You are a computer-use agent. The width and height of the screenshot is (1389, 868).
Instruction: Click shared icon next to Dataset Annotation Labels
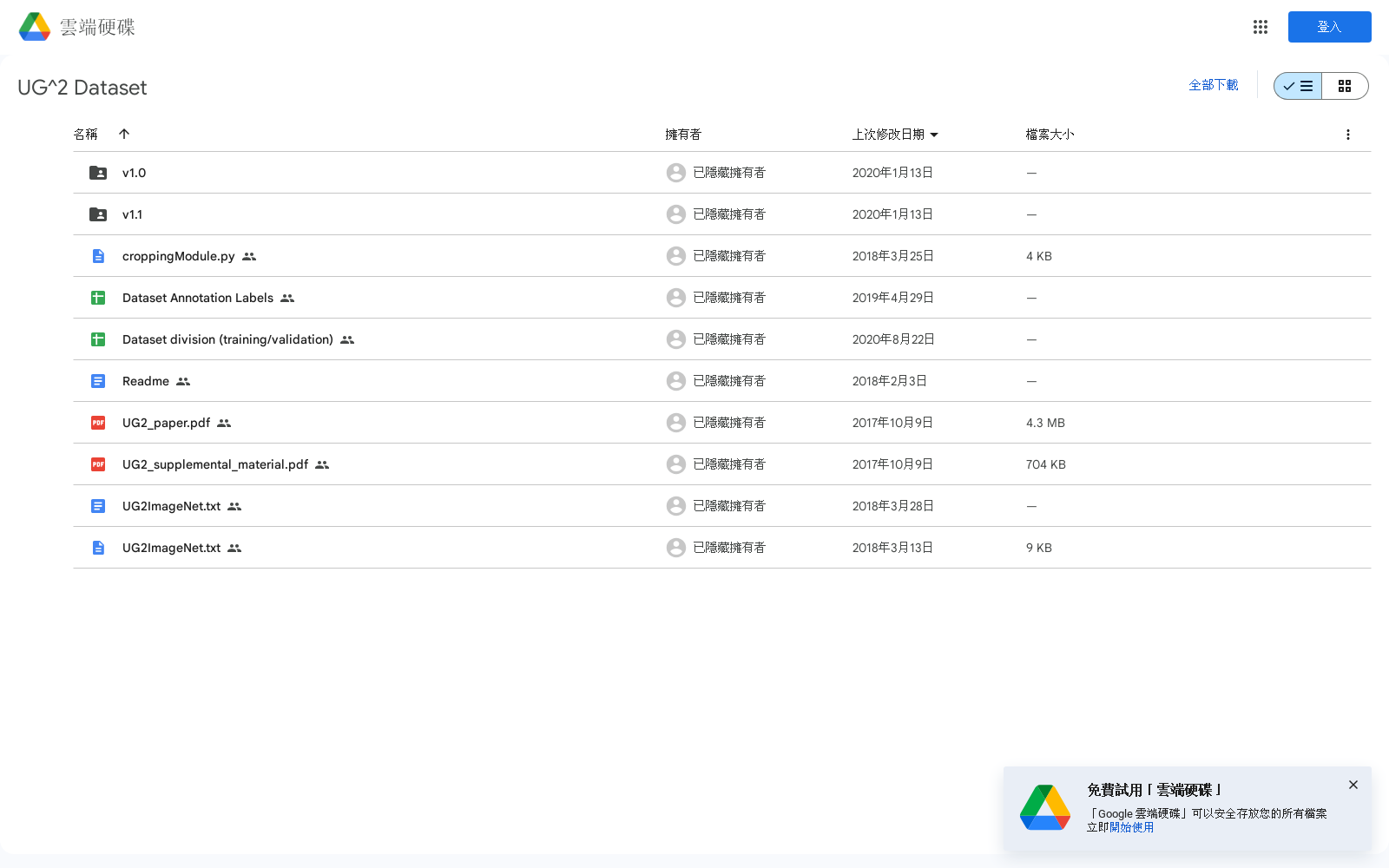coord(287,298)
